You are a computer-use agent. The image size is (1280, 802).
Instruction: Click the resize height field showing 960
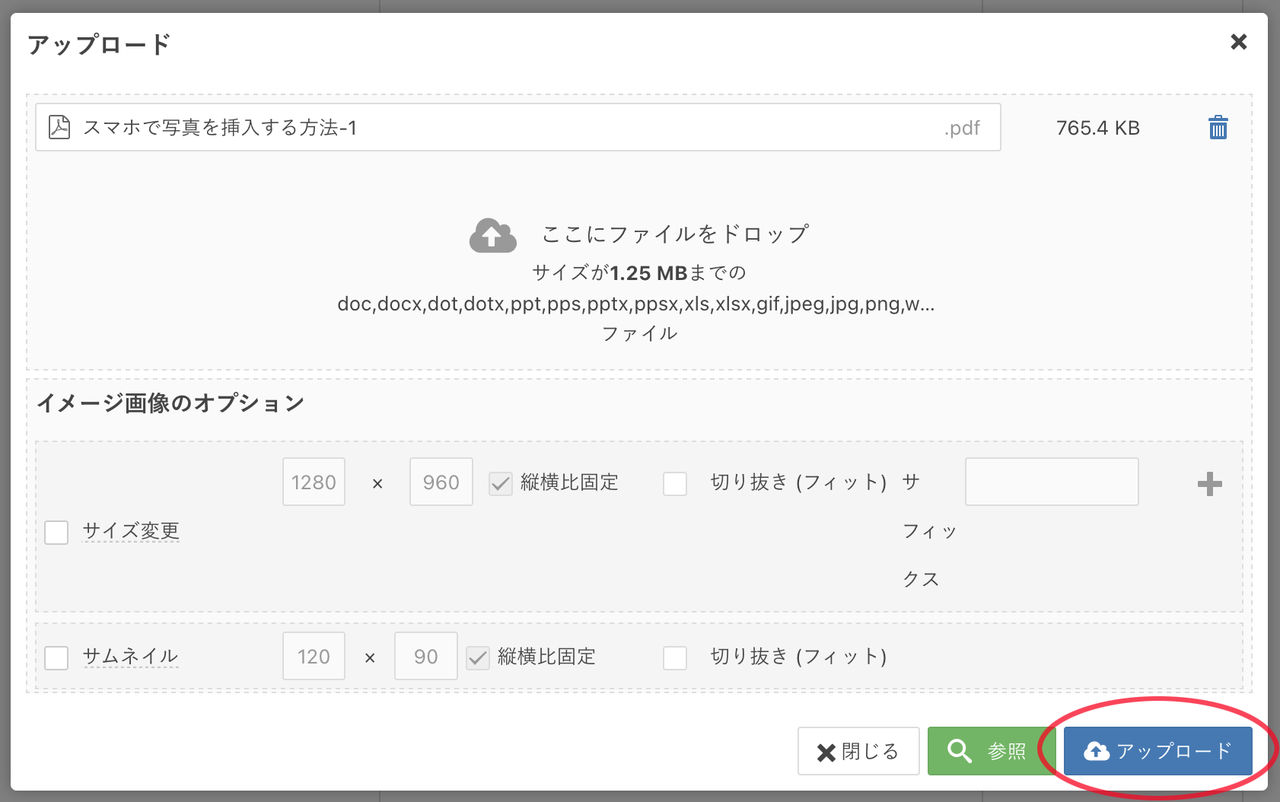point(441,482)
